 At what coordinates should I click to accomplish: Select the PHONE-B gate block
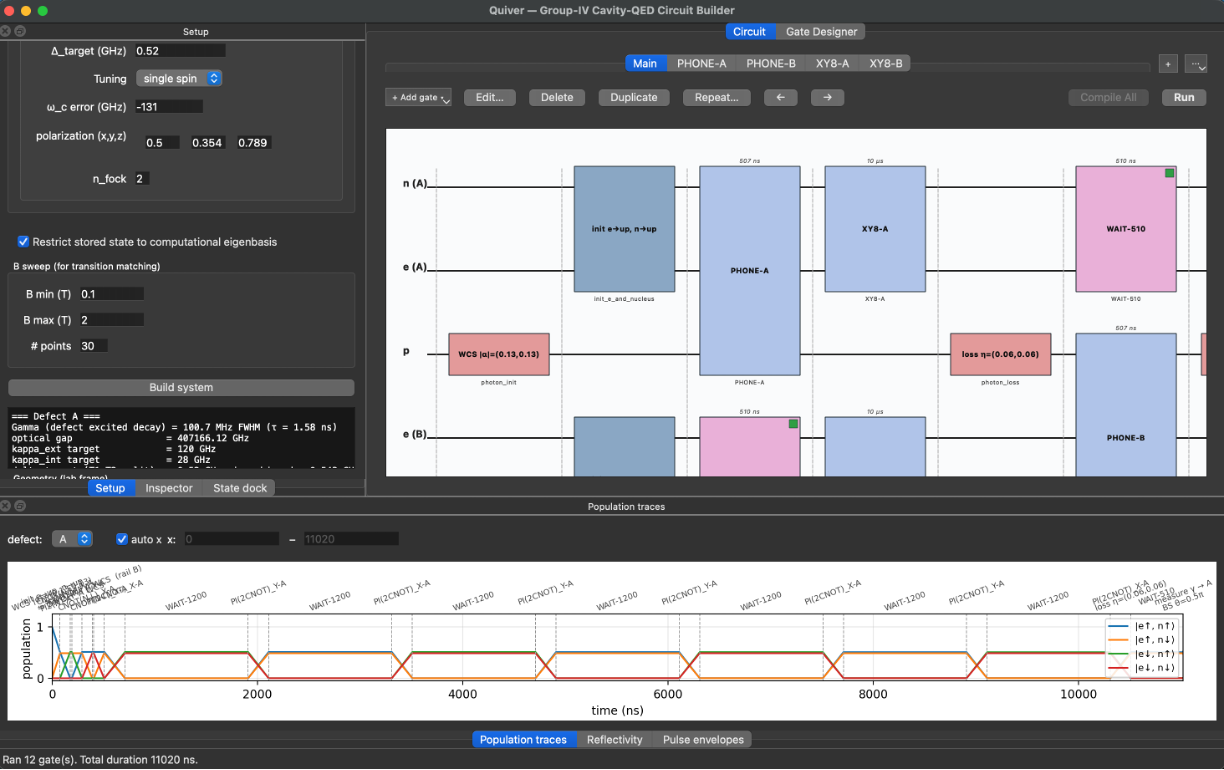tap(1126, 405)
